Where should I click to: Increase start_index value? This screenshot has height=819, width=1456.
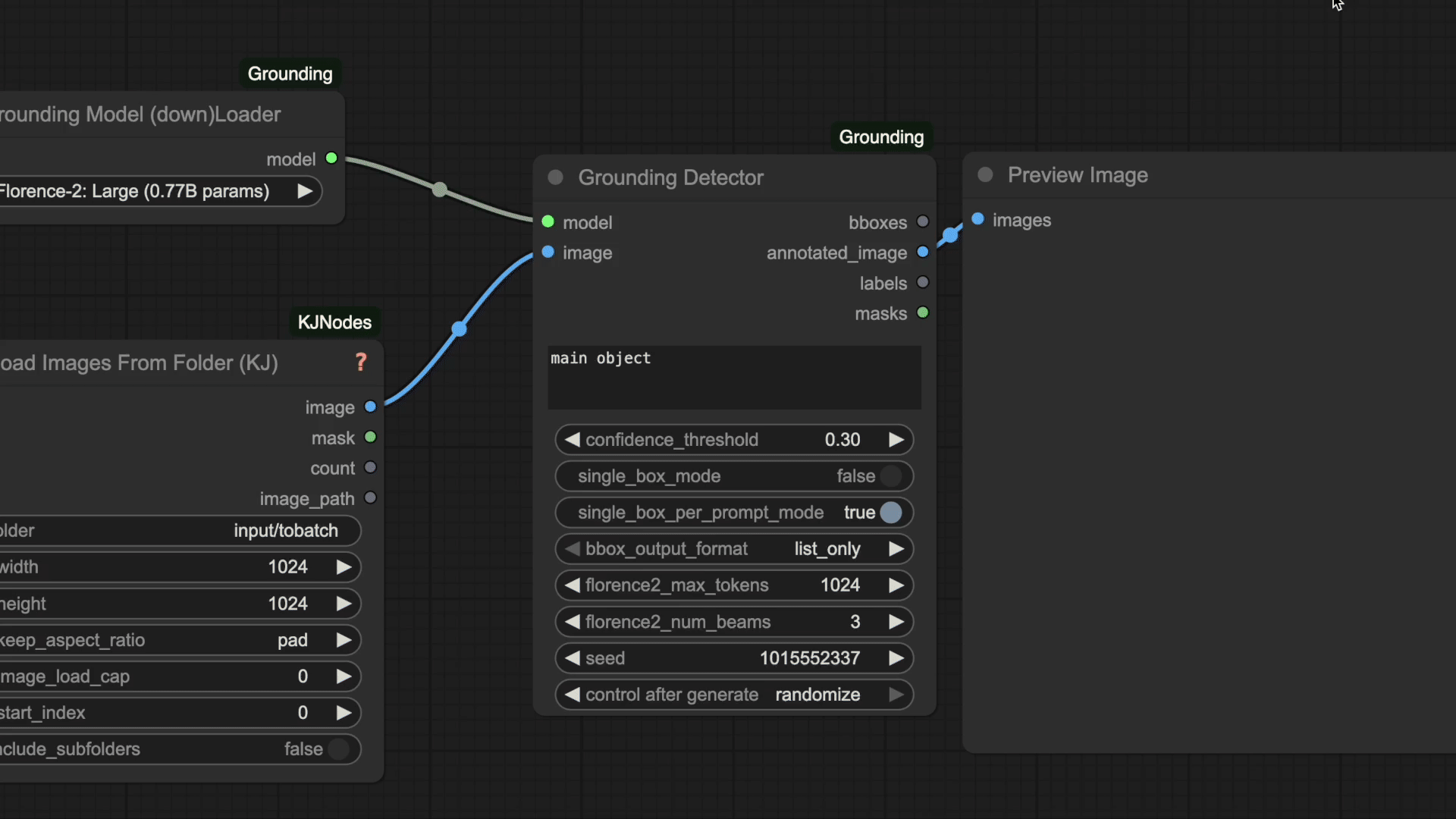[x=344, y=713]
